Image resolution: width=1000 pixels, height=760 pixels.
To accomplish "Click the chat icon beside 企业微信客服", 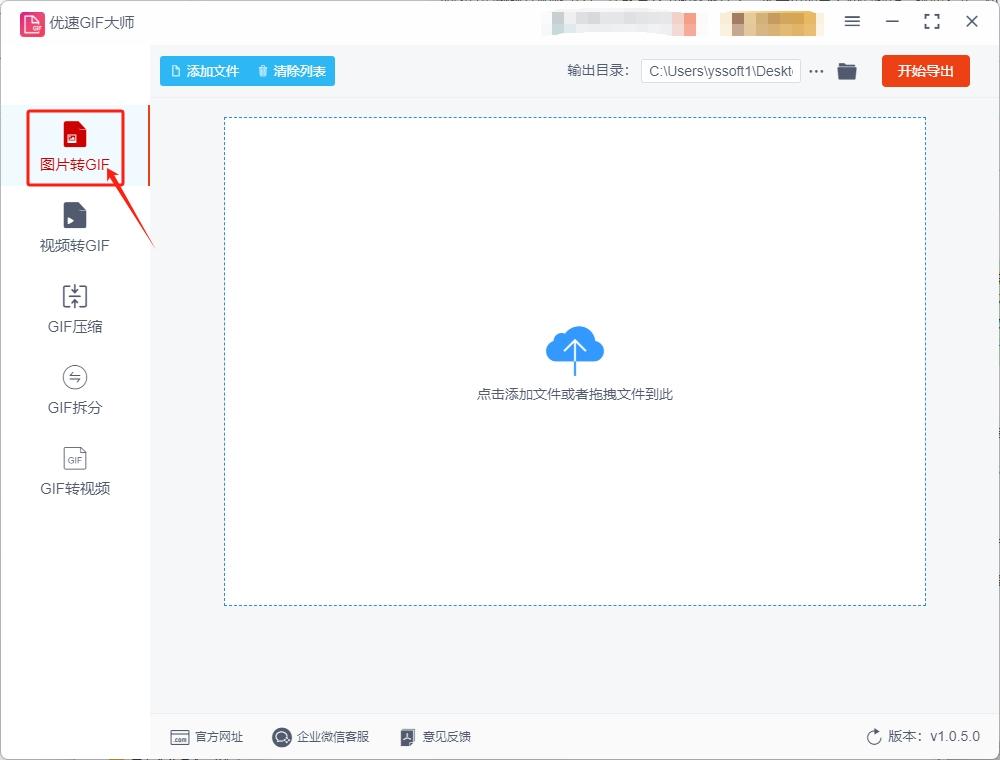I will point(281,737).
